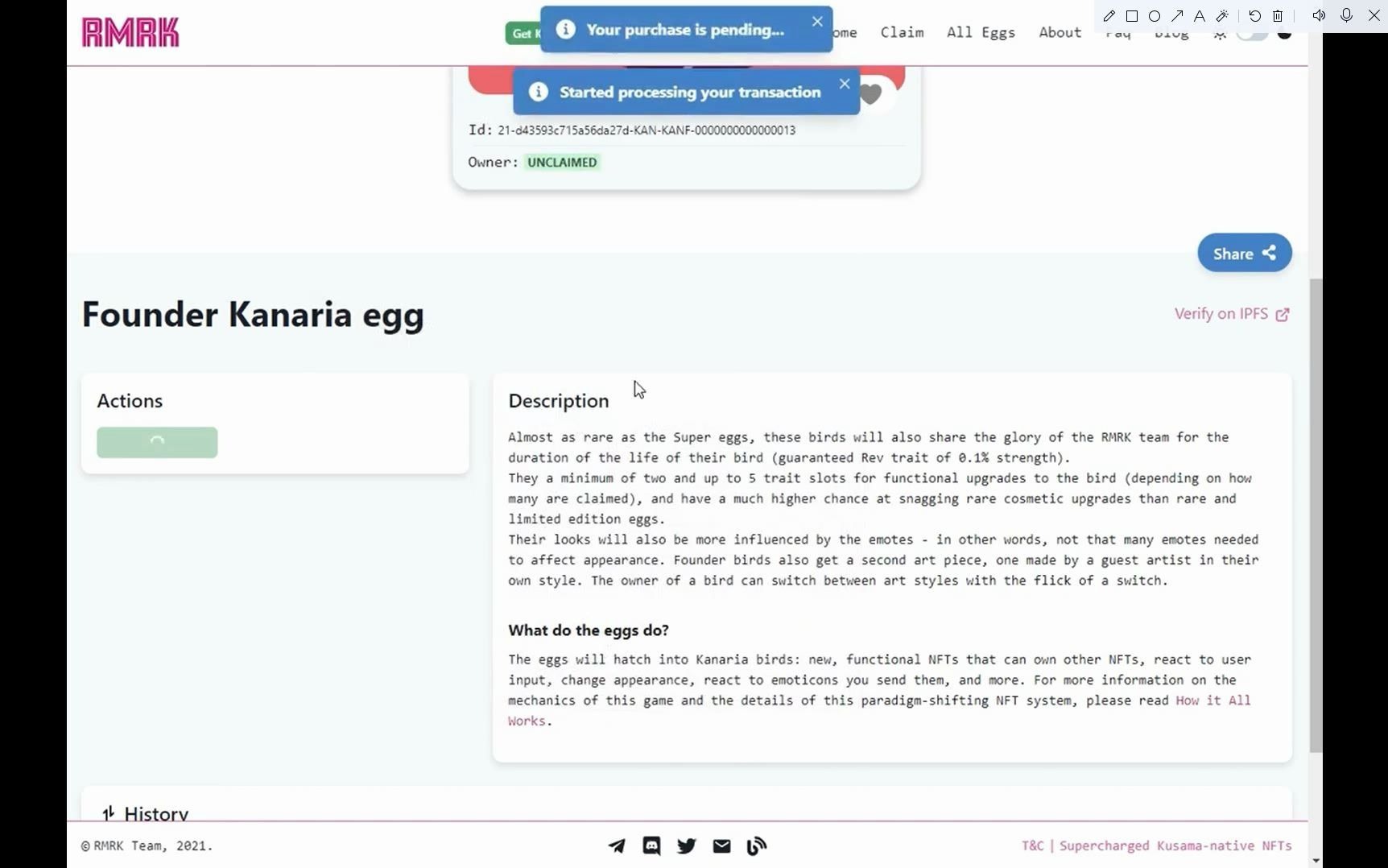Delete annotations with the trash icon
This screenshot has height=868, width=1388.
point(1278,16)
